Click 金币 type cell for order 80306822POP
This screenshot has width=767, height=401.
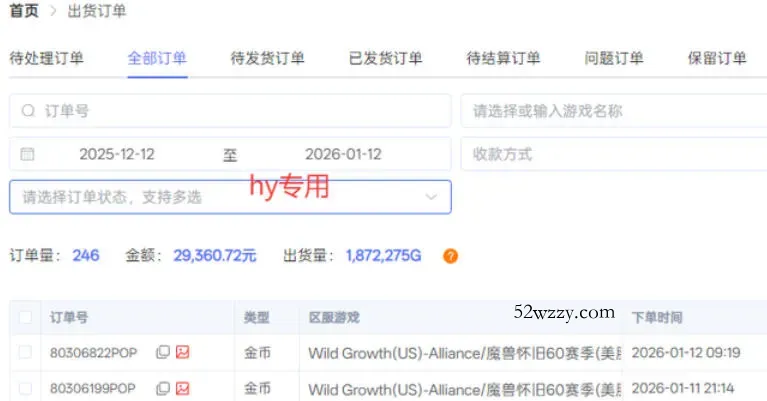257,353
